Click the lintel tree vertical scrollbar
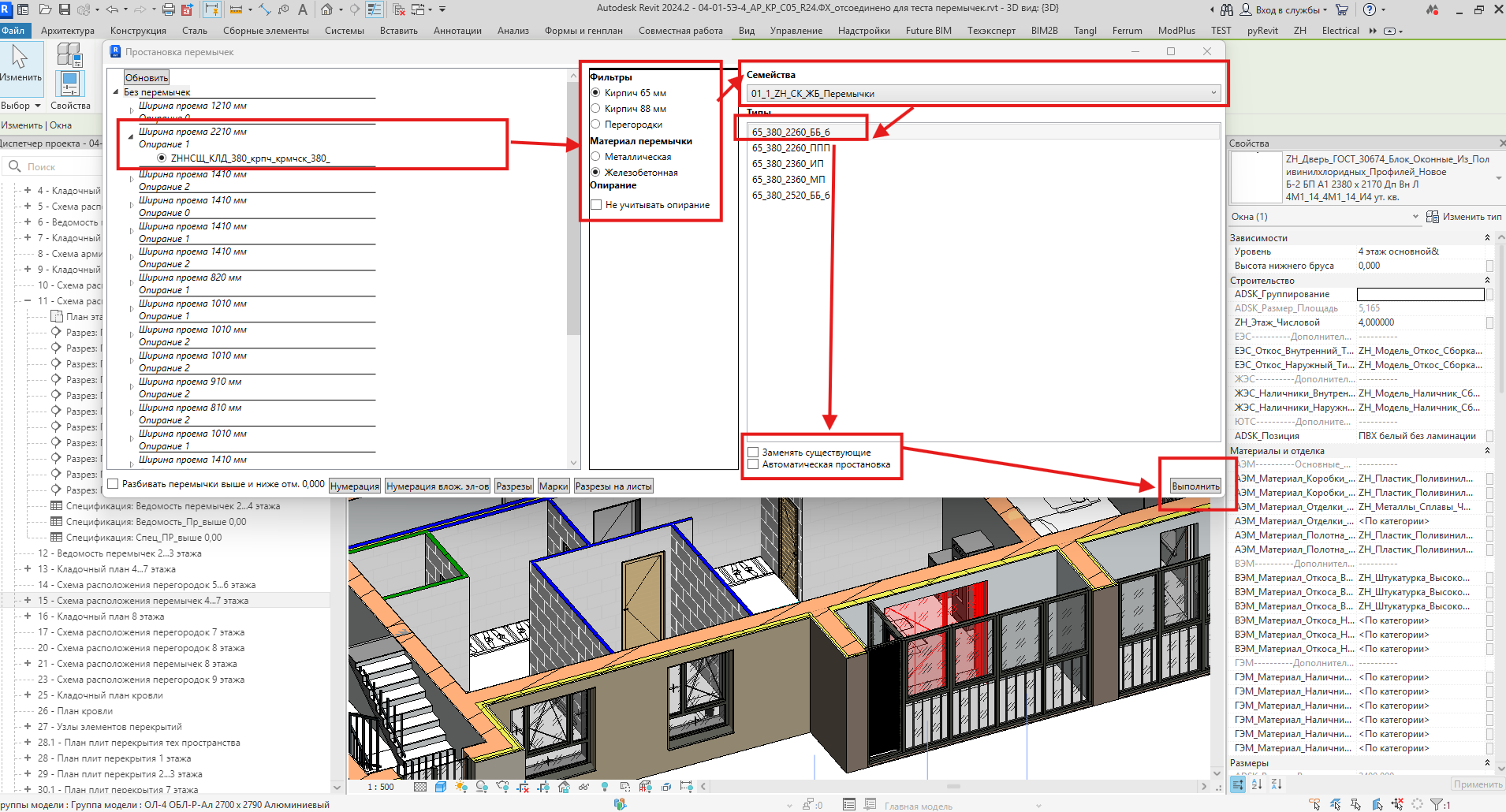The height and width of the screenshot is (812, 1506). pyautogui.click(x=573, y=208)
